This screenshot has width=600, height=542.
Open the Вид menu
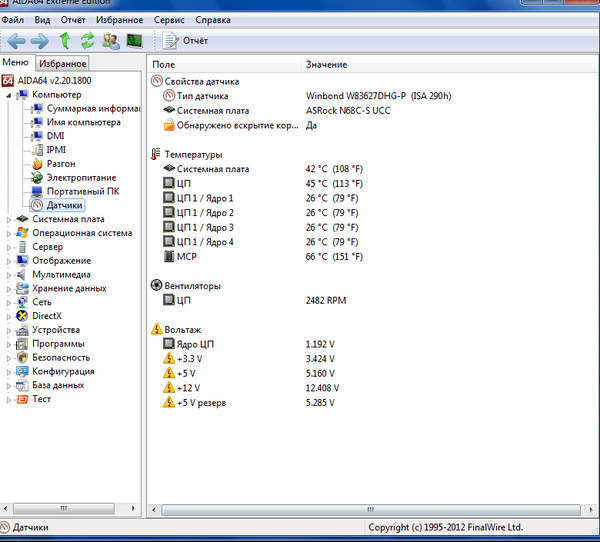pos(42,20)
